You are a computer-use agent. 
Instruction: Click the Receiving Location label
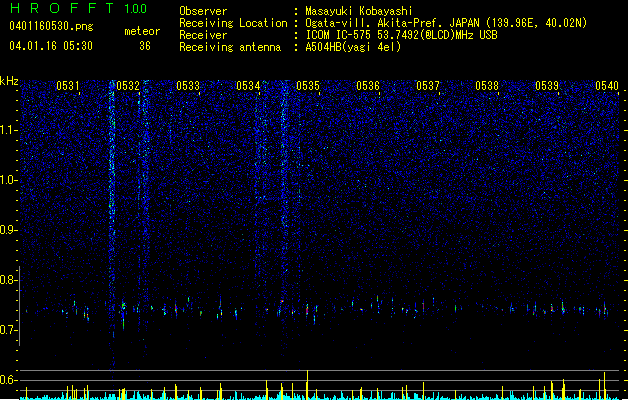[233, 23]
